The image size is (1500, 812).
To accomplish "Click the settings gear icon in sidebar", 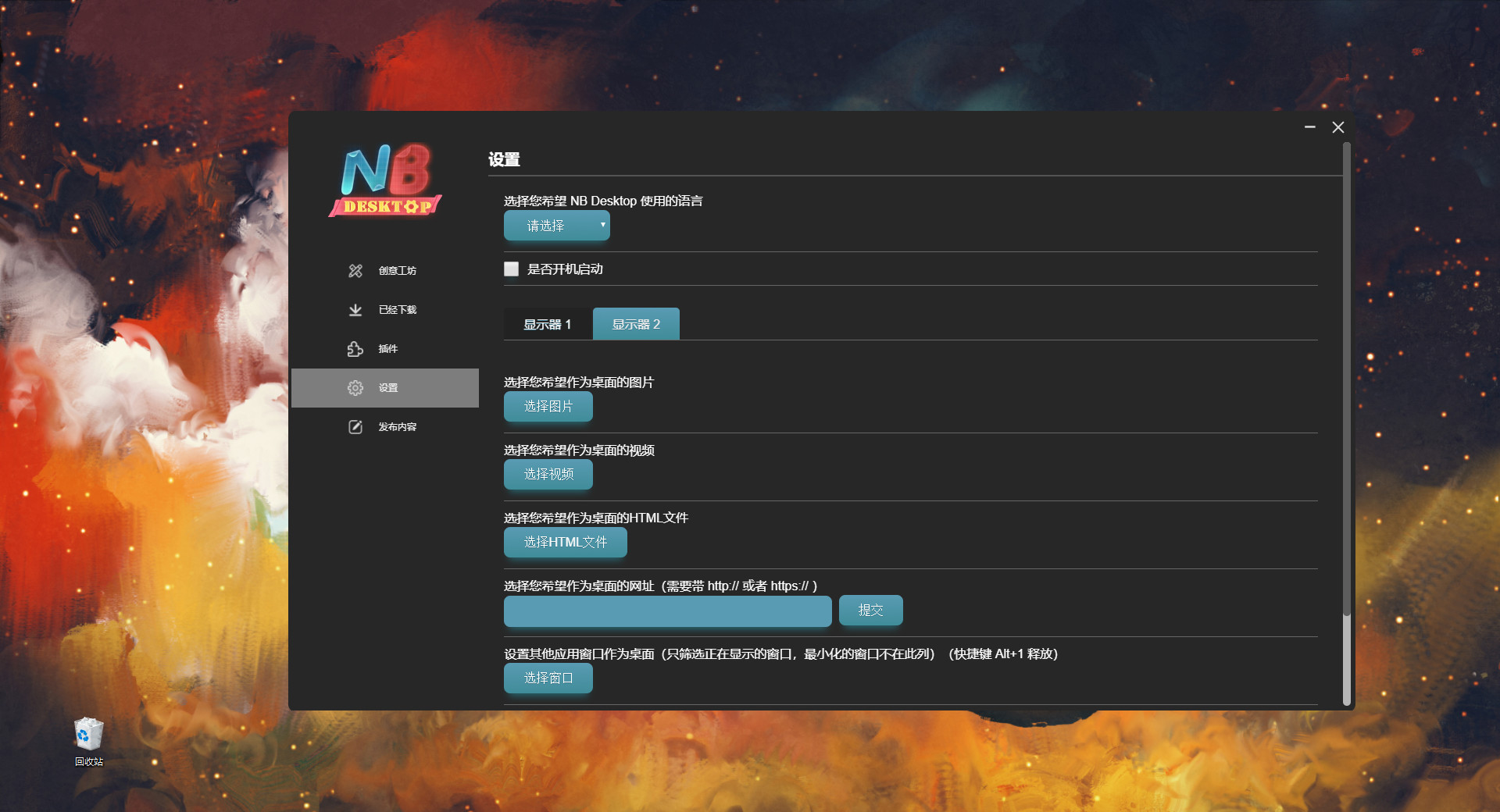I will coord(355,388).
